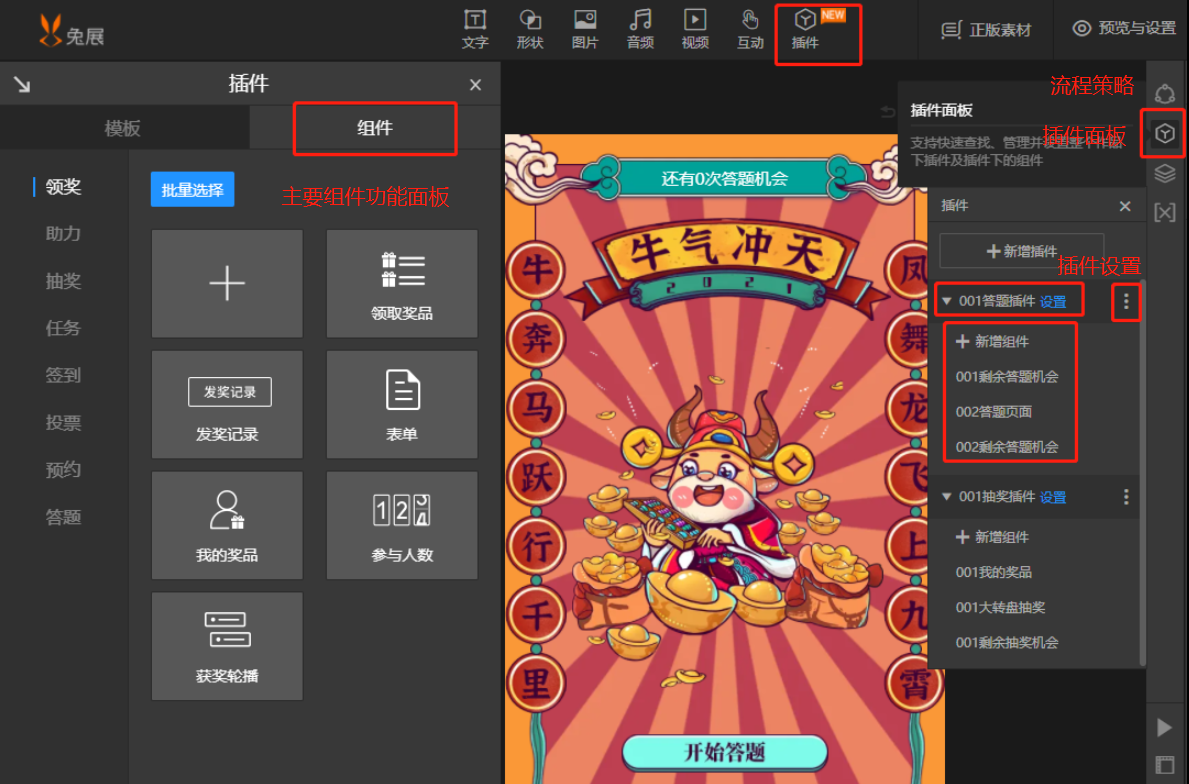Open the 图片 image tool
This screenshot has width=1189, height=784.
tap(585, 30)
